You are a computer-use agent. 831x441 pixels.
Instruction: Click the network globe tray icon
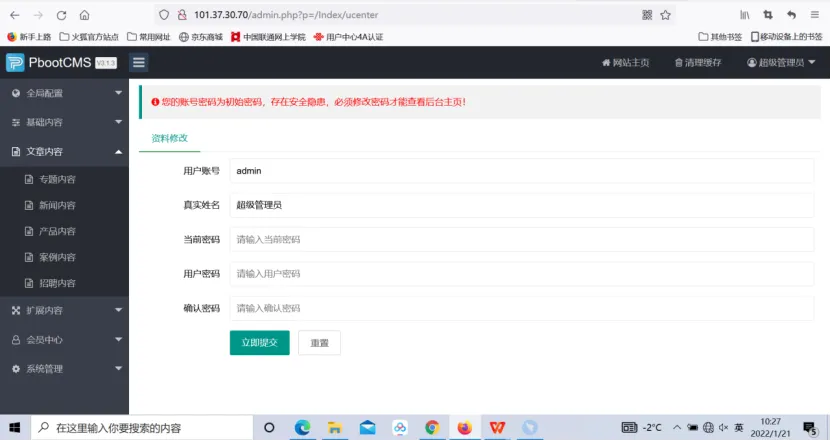709,427
